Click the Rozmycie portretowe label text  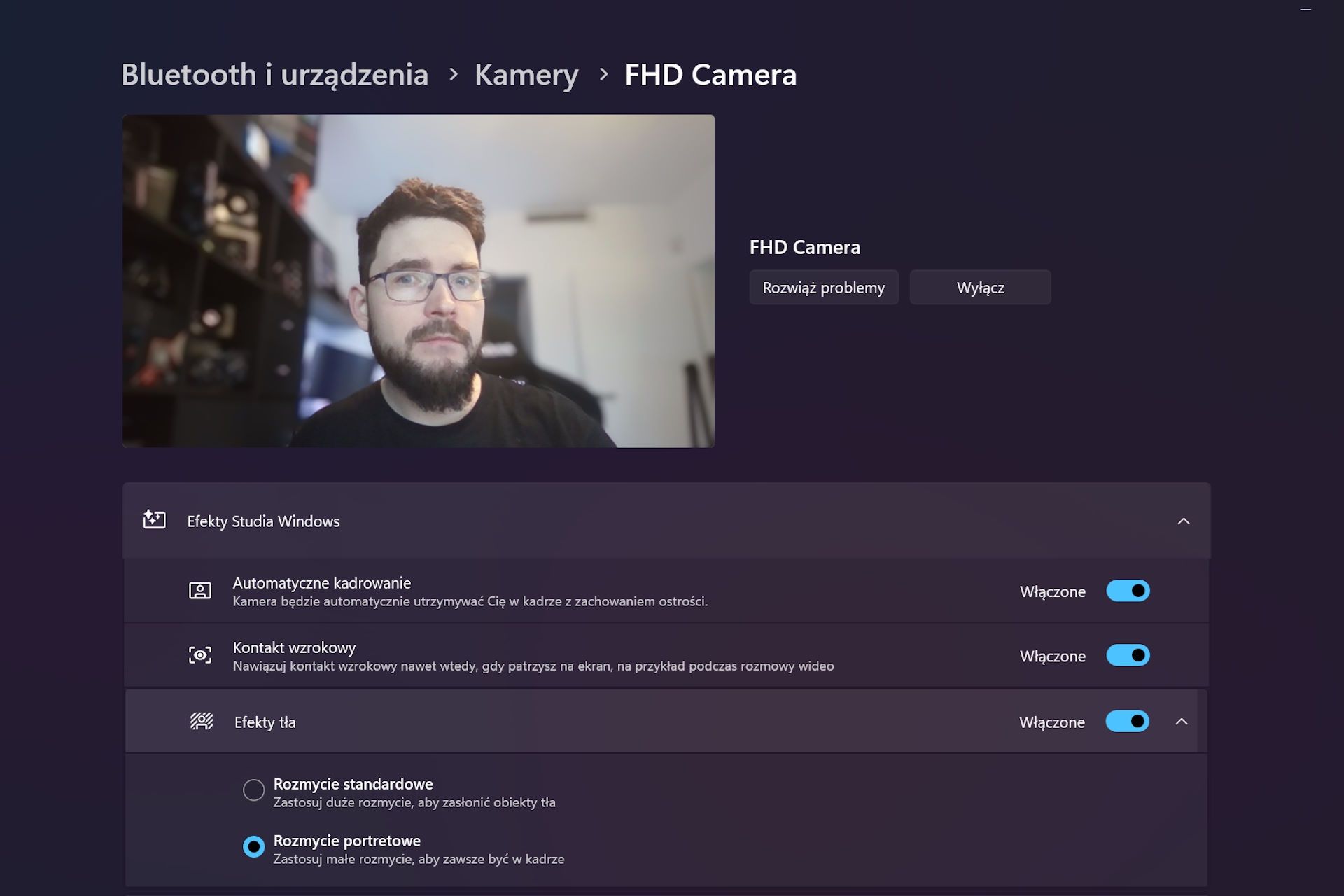[x=347, y=841]
